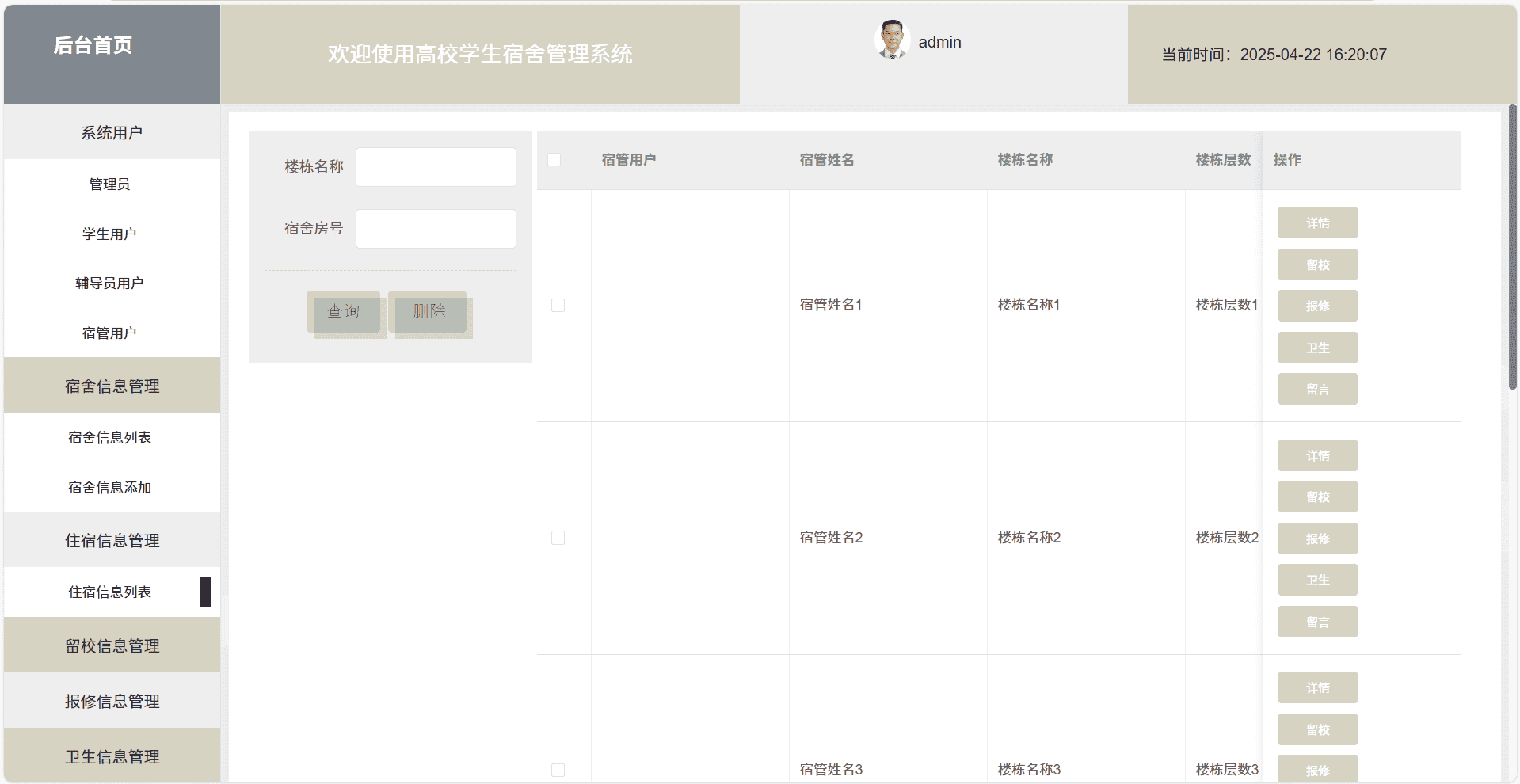Select the cell 楼栋层数2
The width and height of the screenshot is (1520, 784).
tap(1227, 538)
